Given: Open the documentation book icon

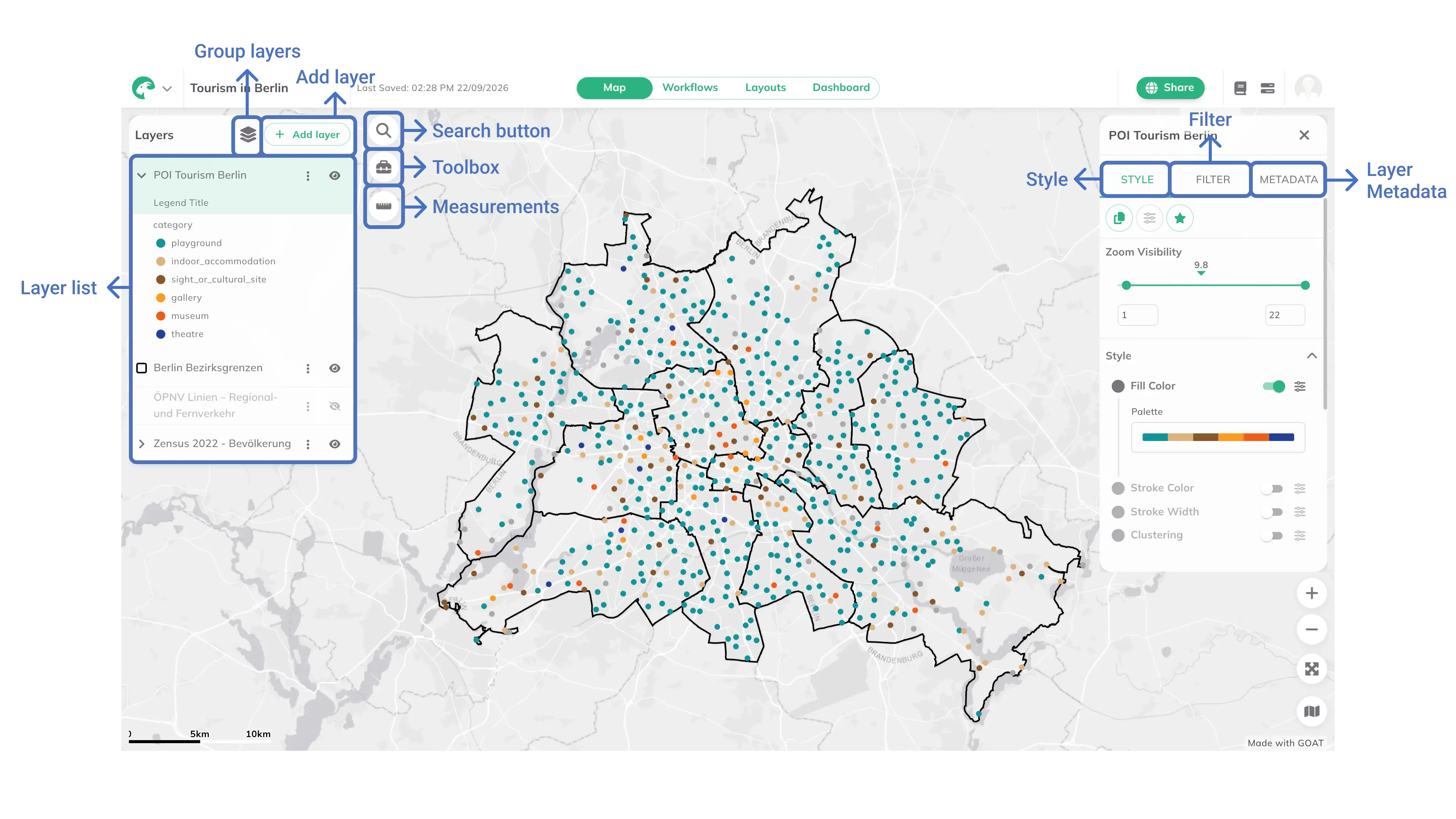Looking at the screenshot, I should pyautogui.click(x=1240, y=88).
